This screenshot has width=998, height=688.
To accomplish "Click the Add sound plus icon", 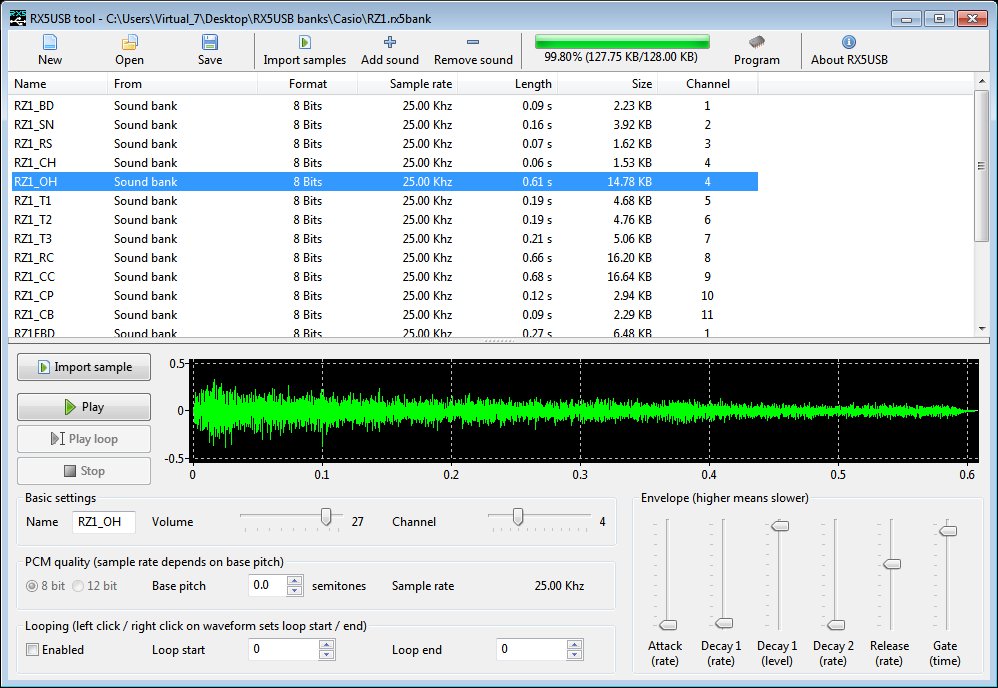I will click(x=389, y=43).
